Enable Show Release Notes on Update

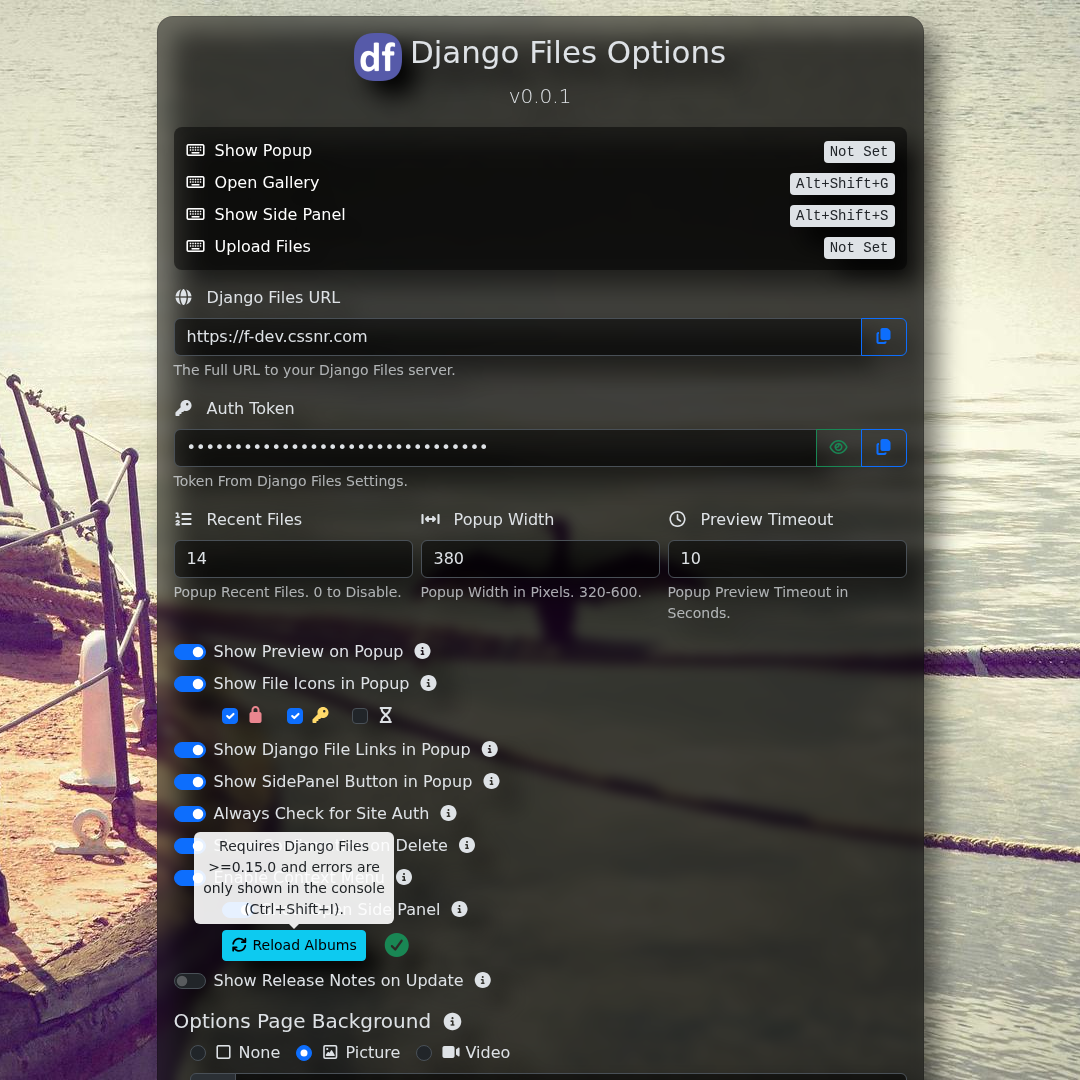pos(190,981)
